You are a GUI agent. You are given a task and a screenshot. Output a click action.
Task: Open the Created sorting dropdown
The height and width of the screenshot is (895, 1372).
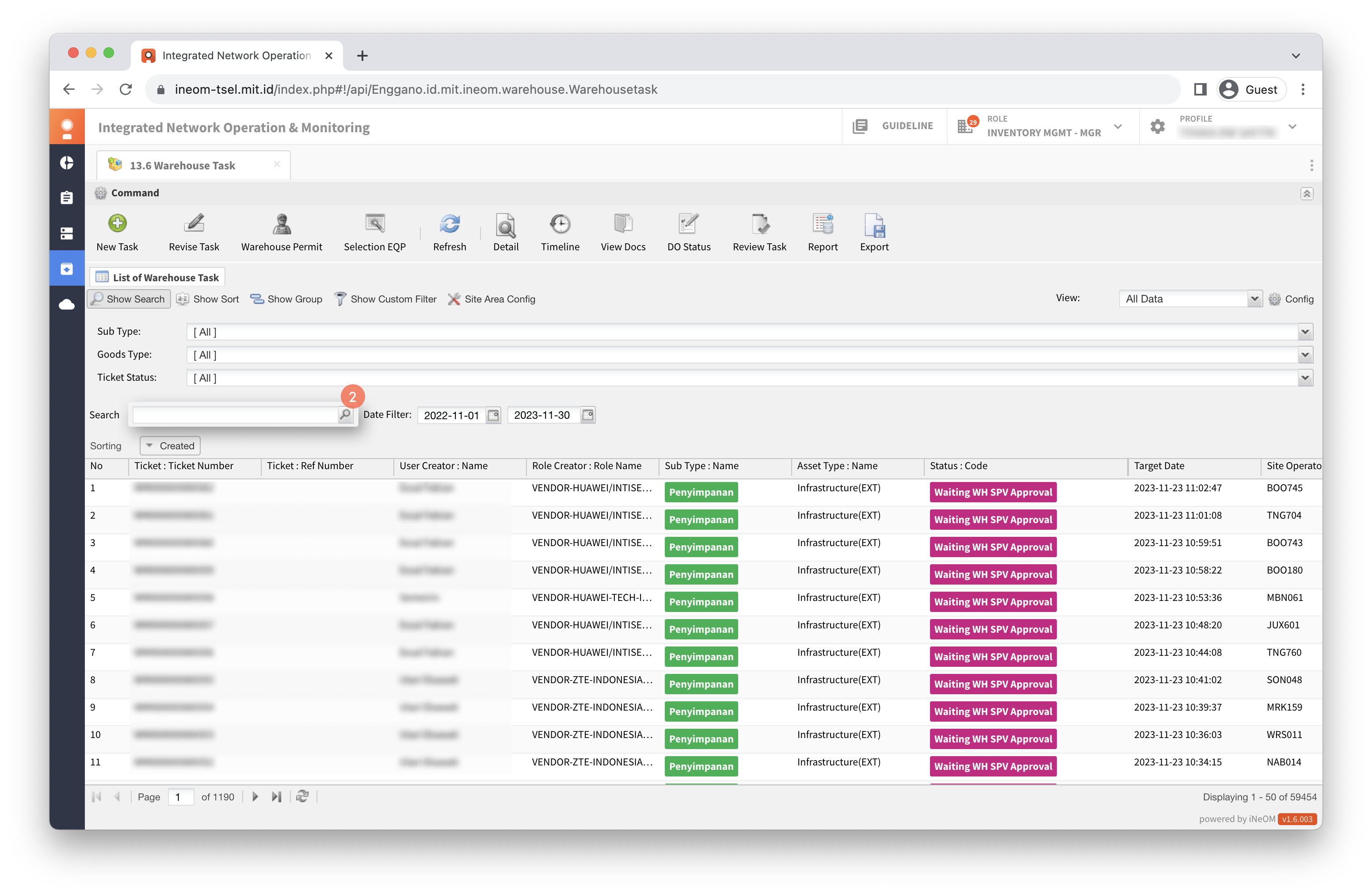[x=170, y=446]
